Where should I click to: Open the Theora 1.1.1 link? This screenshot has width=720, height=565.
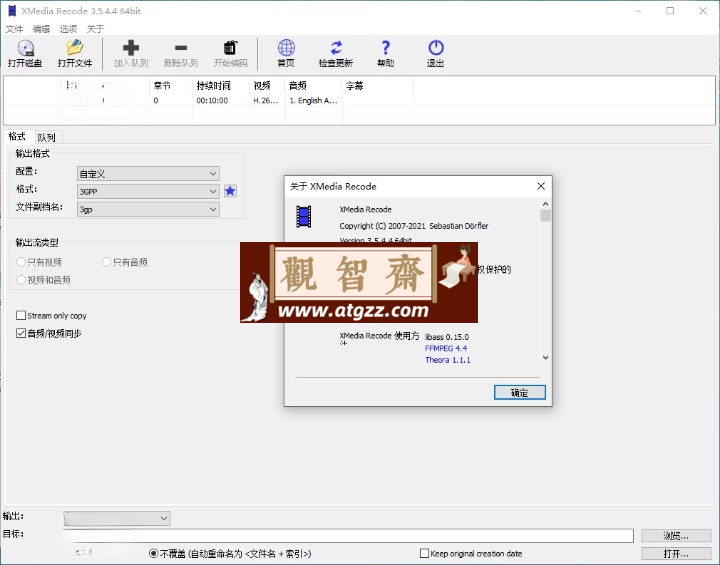click(448, 360)
